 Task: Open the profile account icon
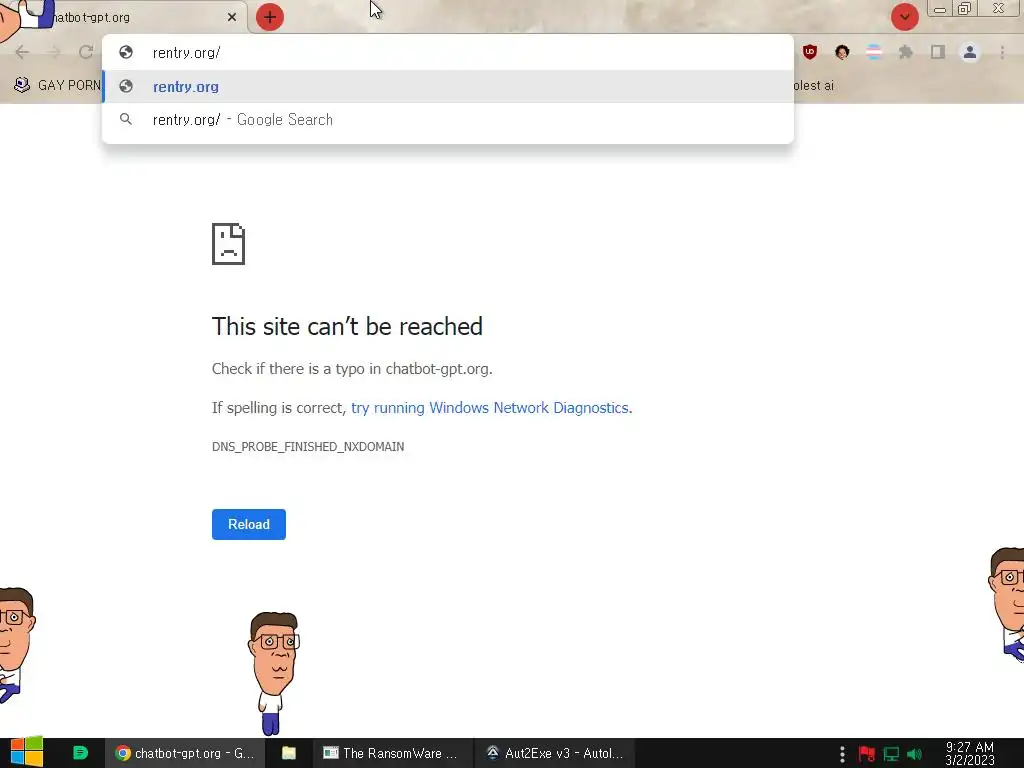(970, 52)
